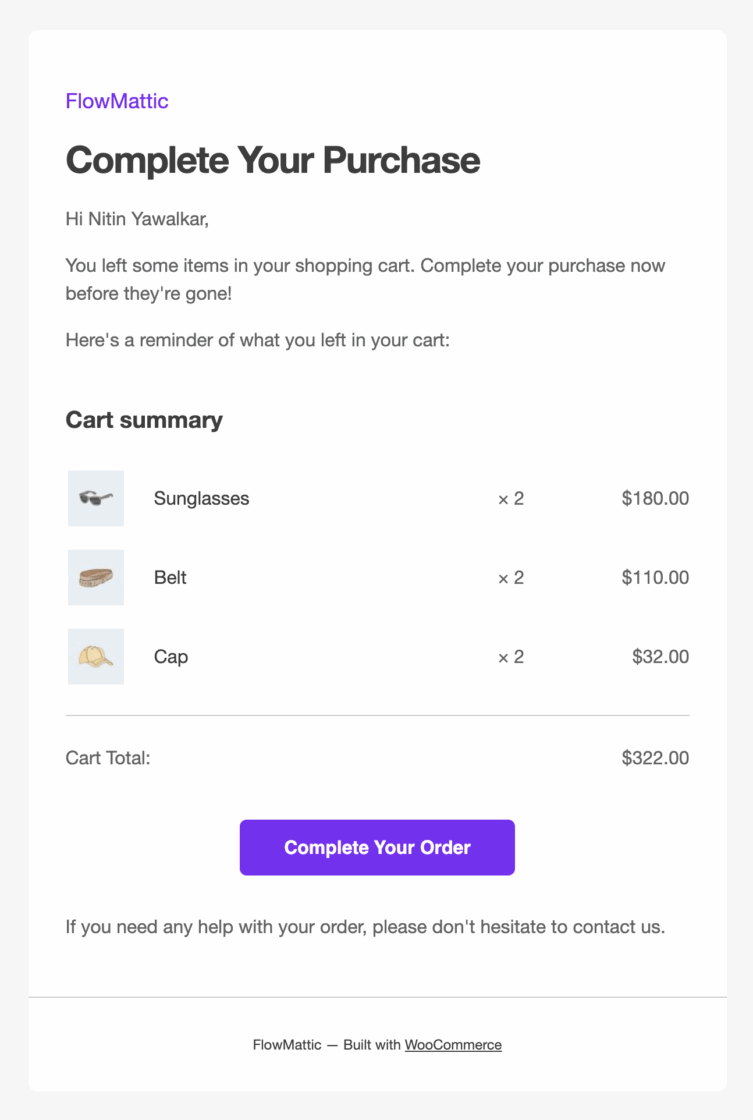Click the $322.00 cart total amount
Image resolution: width=753 pixels, height=1120 pixels.
click(x=655, y=758)
